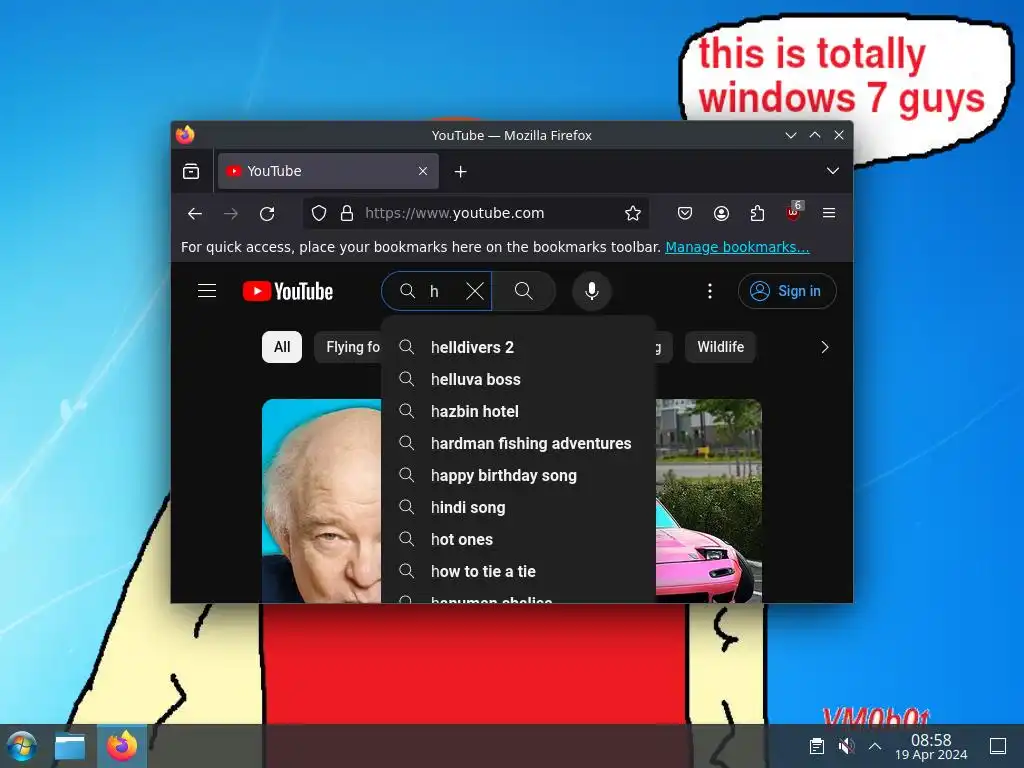Choose suggestion hindi song
Image resolution: width=1024 pixels, height=768 pixels.
pos(518,507)
